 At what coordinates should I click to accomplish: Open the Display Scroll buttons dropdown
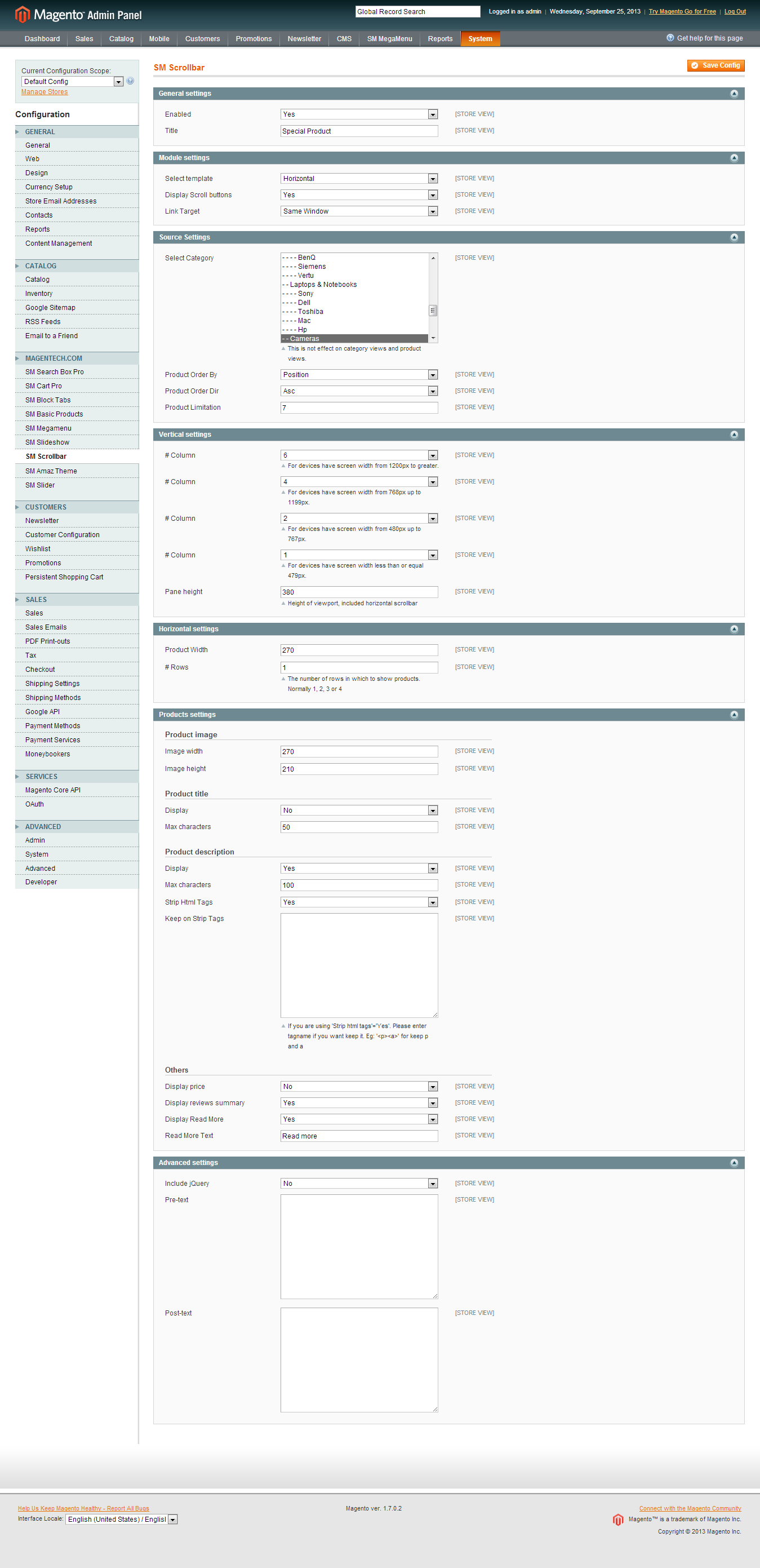pyautogui.click(x=359, y=195)
